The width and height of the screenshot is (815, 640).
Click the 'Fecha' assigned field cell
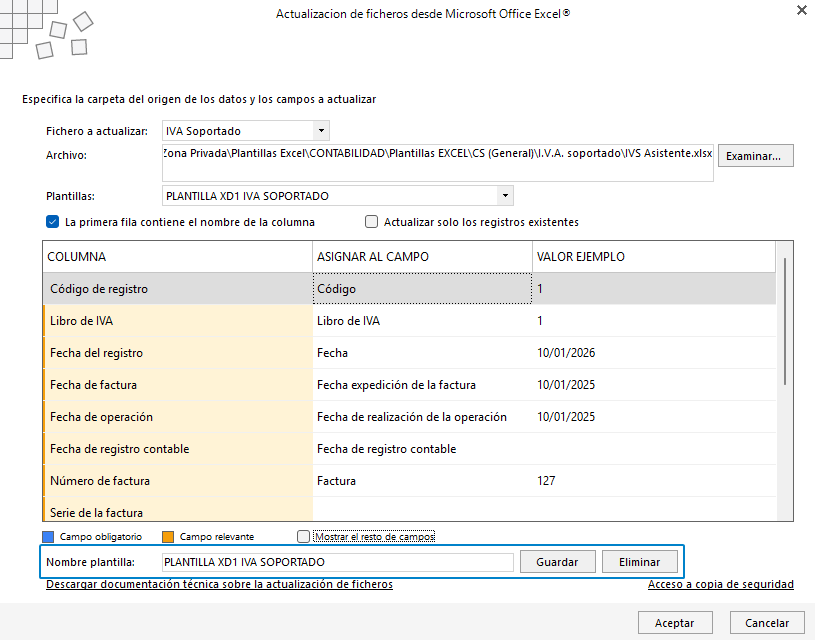click(422, 353)
